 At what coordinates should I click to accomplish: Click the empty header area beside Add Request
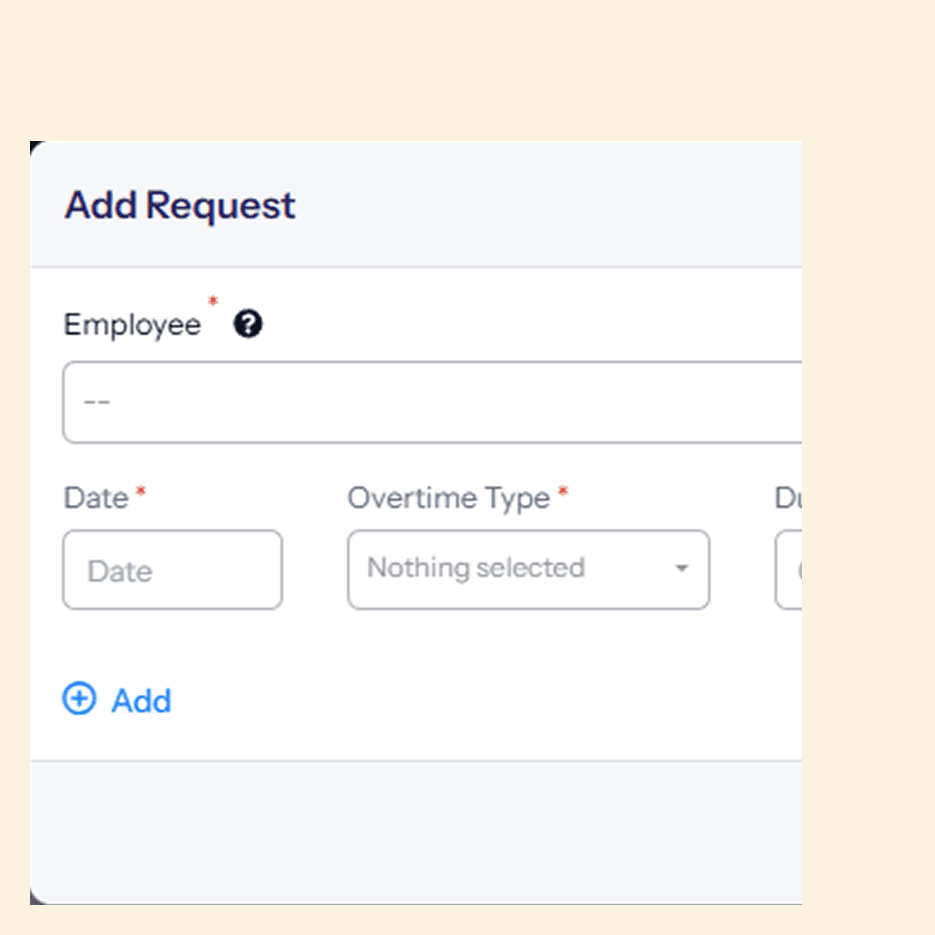pyautogui.click(x=549, y=205)
